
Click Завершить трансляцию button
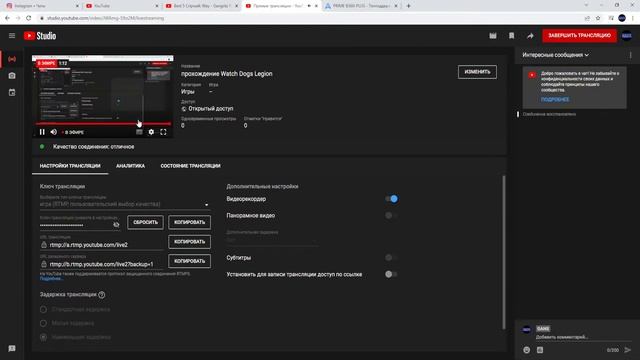click(x=579, y=36)
